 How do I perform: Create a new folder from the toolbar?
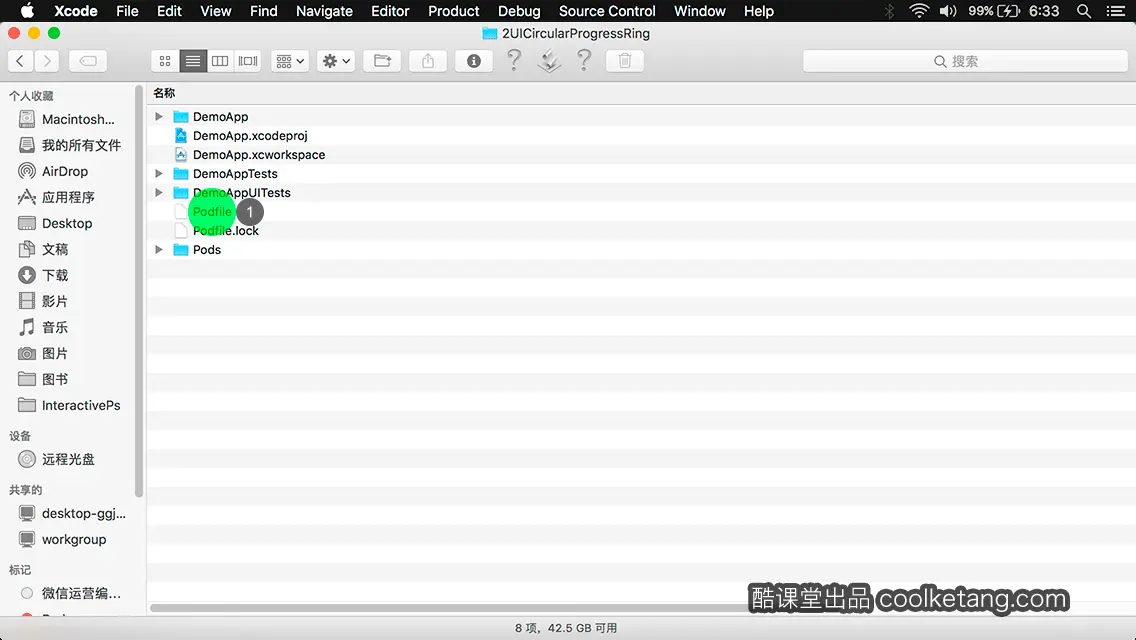(382, 61)
